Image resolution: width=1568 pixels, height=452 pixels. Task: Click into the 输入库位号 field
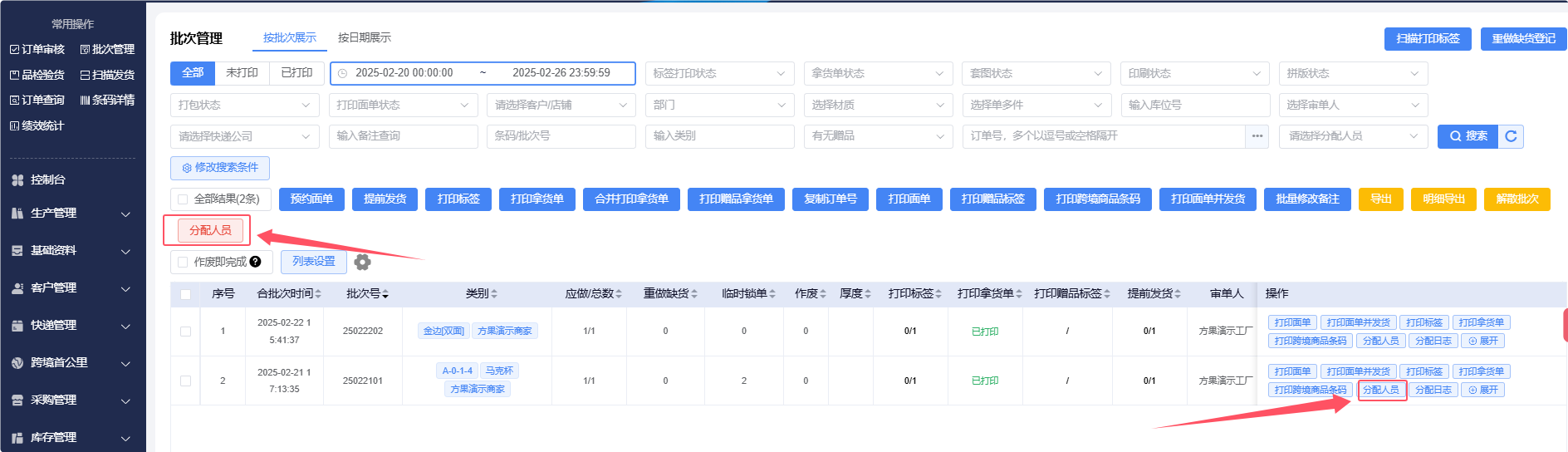(1194, 105)
